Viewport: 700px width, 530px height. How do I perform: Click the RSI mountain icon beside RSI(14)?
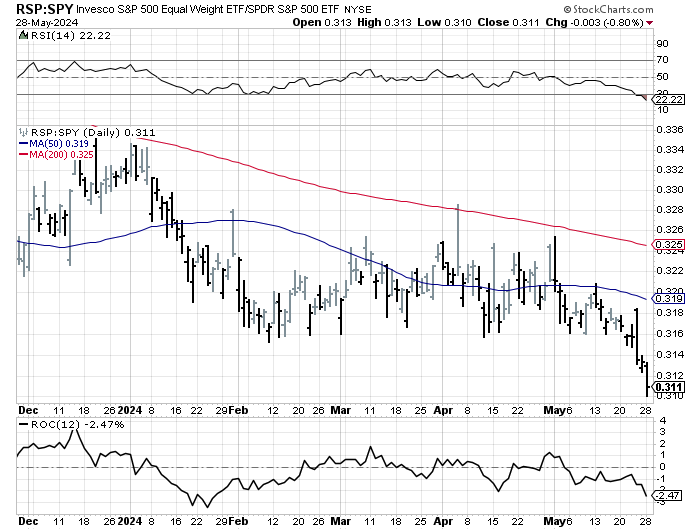tap(23, 35)
